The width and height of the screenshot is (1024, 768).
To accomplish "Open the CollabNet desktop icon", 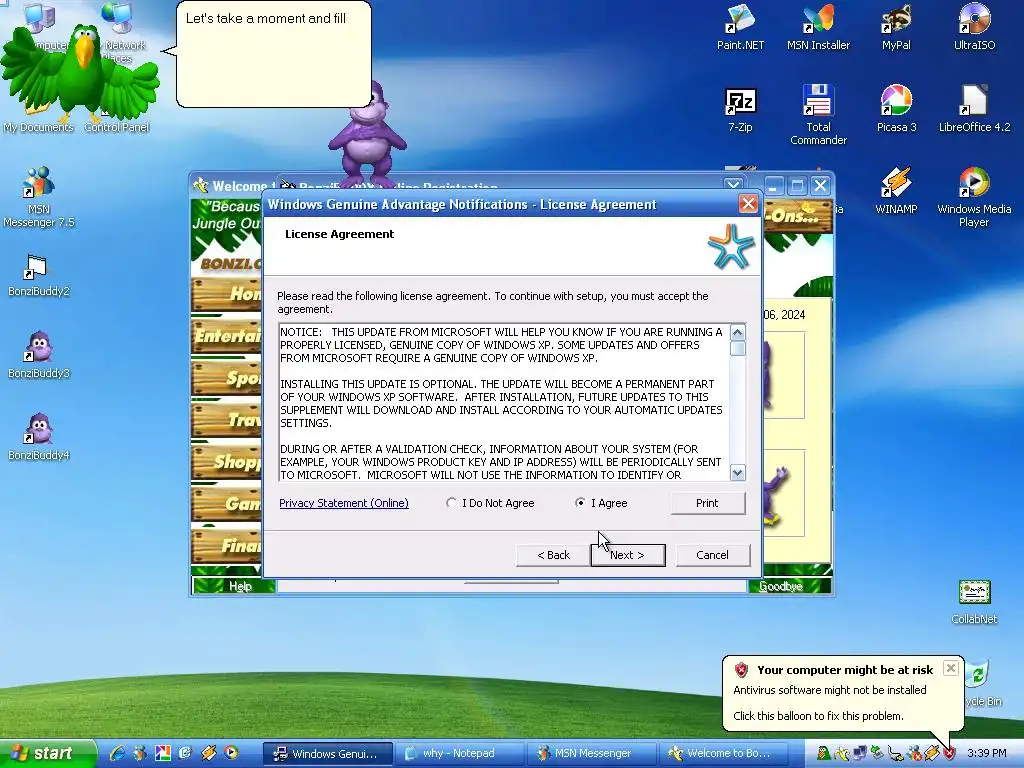I will point(974,602).
